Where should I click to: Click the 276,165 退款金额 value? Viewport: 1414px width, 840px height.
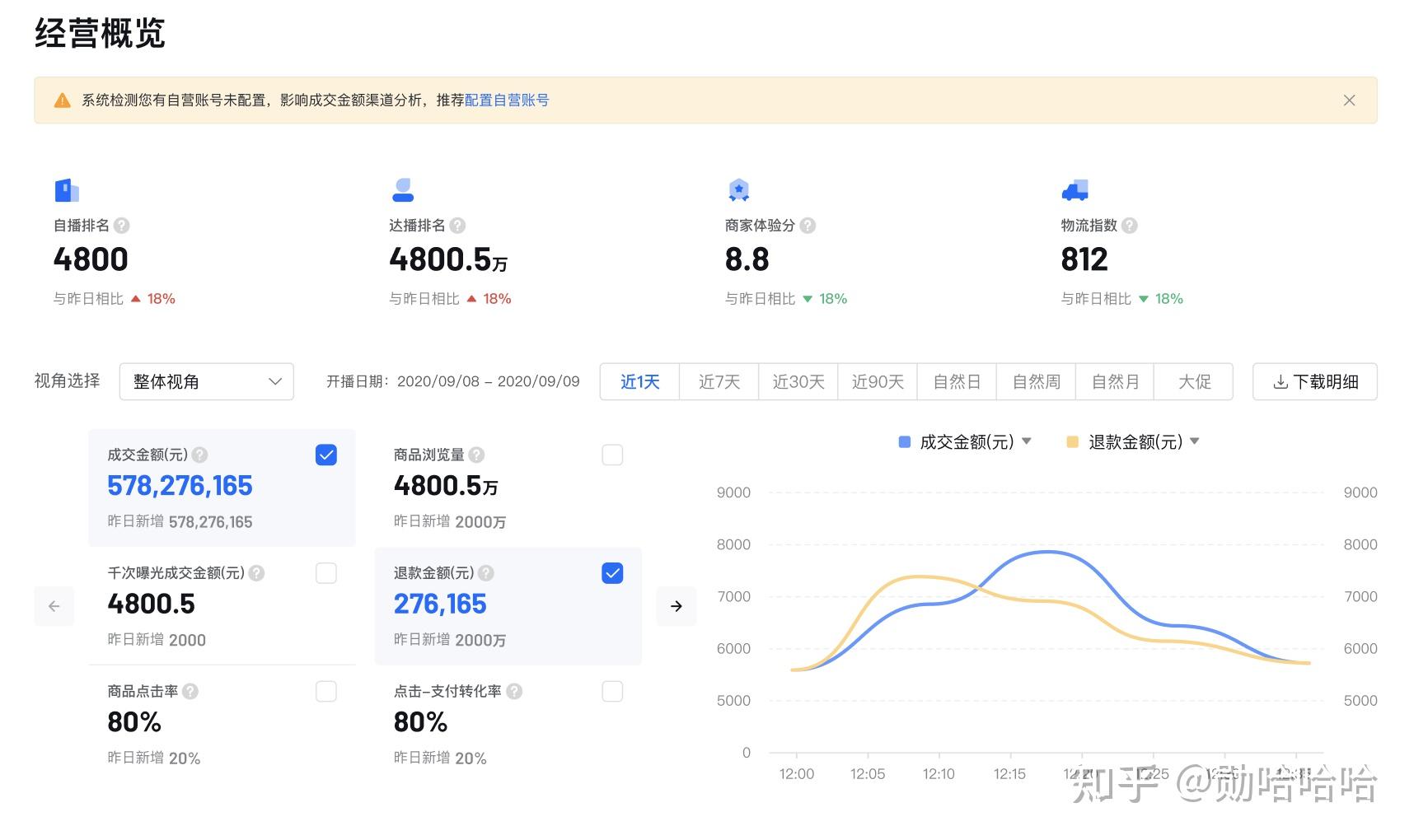[x=440, y=604]
